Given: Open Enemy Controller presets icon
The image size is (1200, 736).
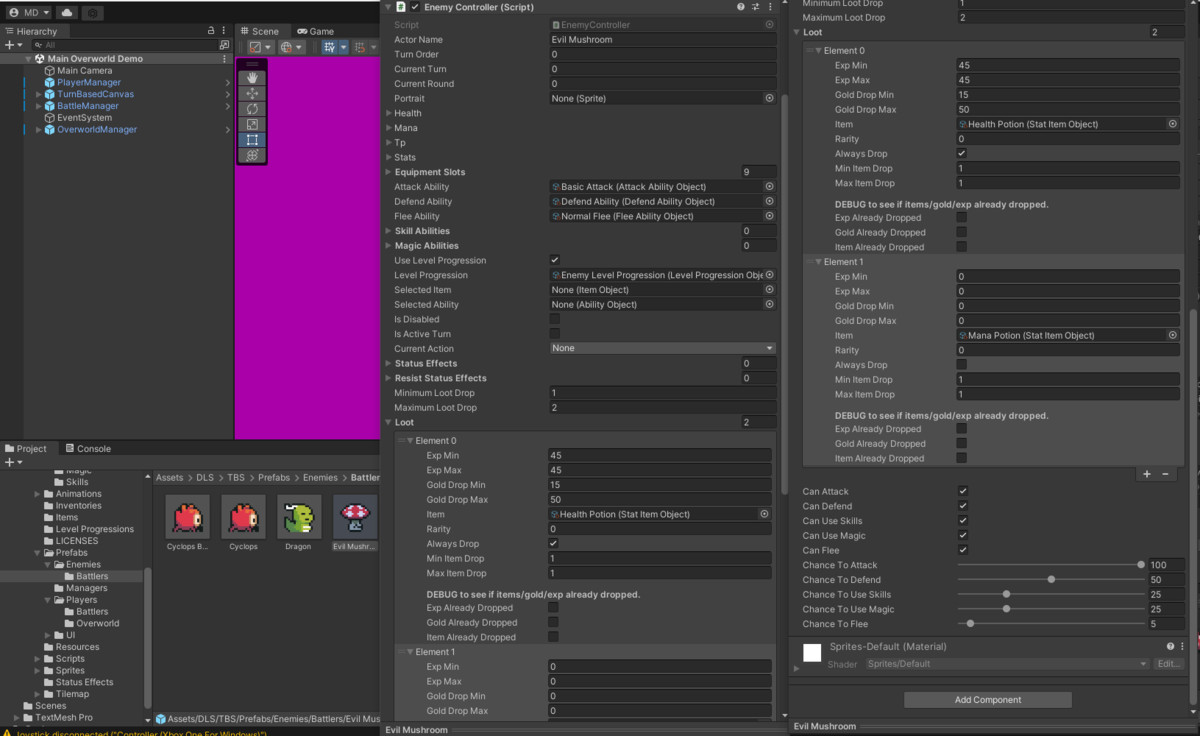Looking at the screenshot, I should click(756, 7).
